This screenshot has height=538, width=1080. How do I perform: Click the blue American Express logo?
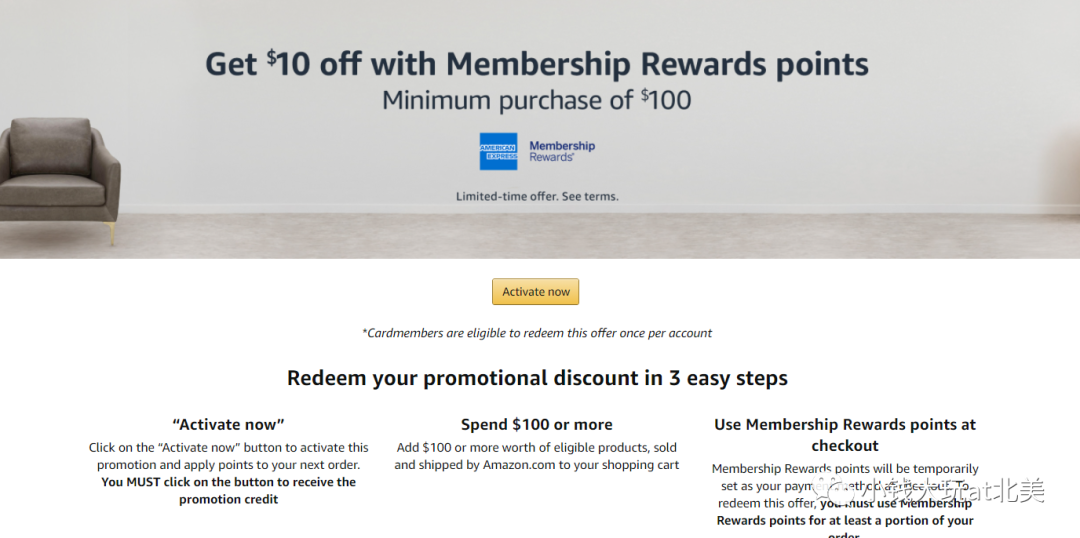coord(498,152)
